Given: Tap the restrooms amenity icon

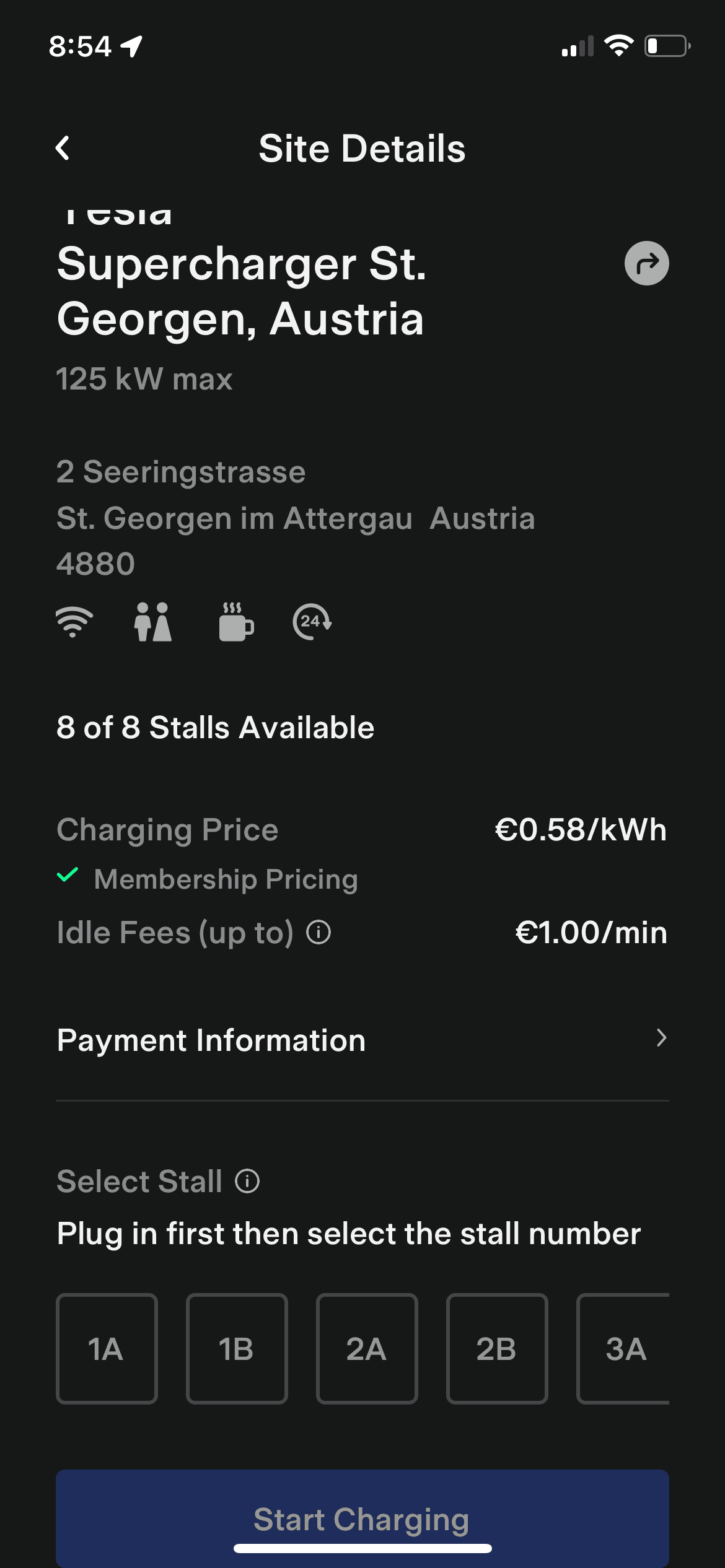Looking at the screenshot, I should (153, 622).
